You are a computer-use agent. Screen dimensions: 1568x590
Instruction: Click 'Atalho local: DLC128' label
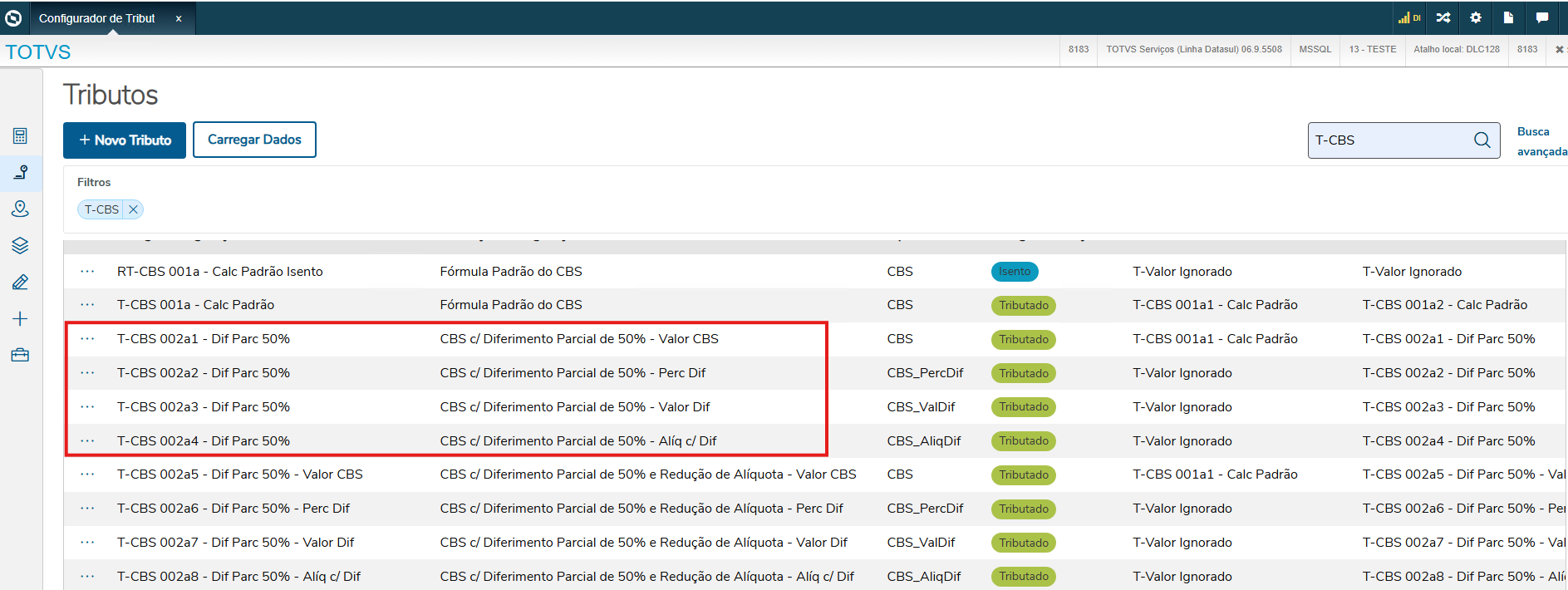[x=1457, y=50]
